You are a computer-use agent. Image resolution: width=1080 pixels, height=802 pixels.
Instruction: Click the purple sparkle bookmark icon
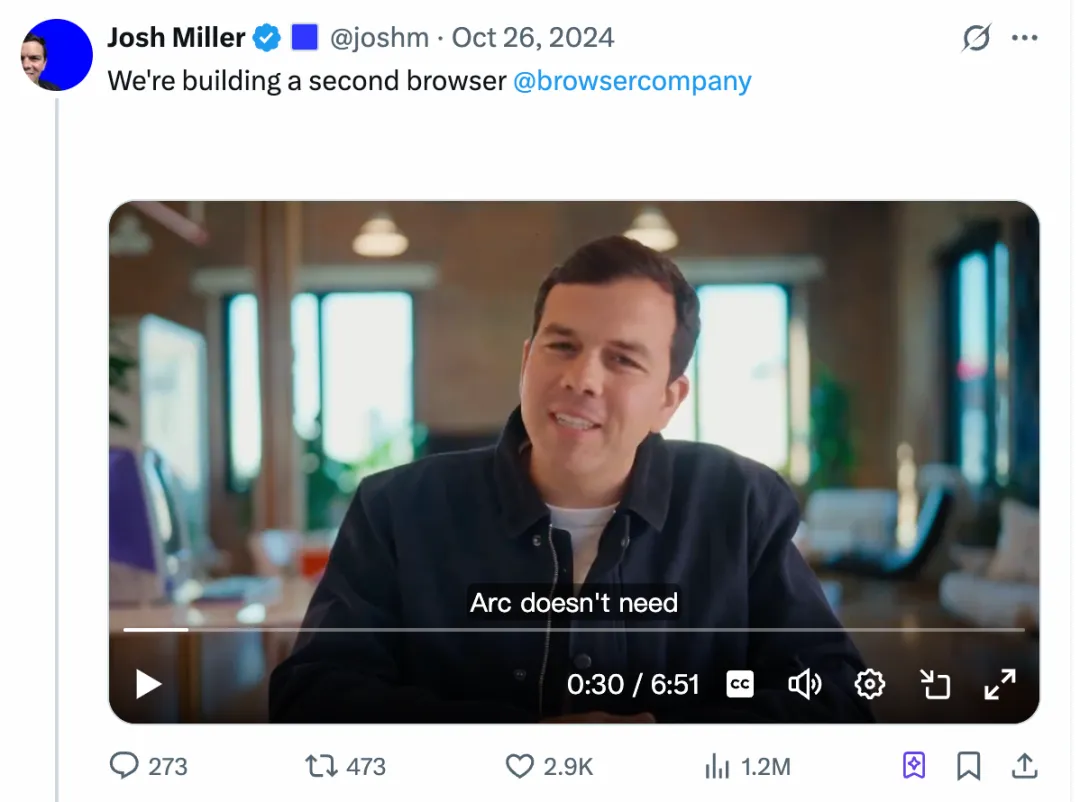[x=914, y=766]
